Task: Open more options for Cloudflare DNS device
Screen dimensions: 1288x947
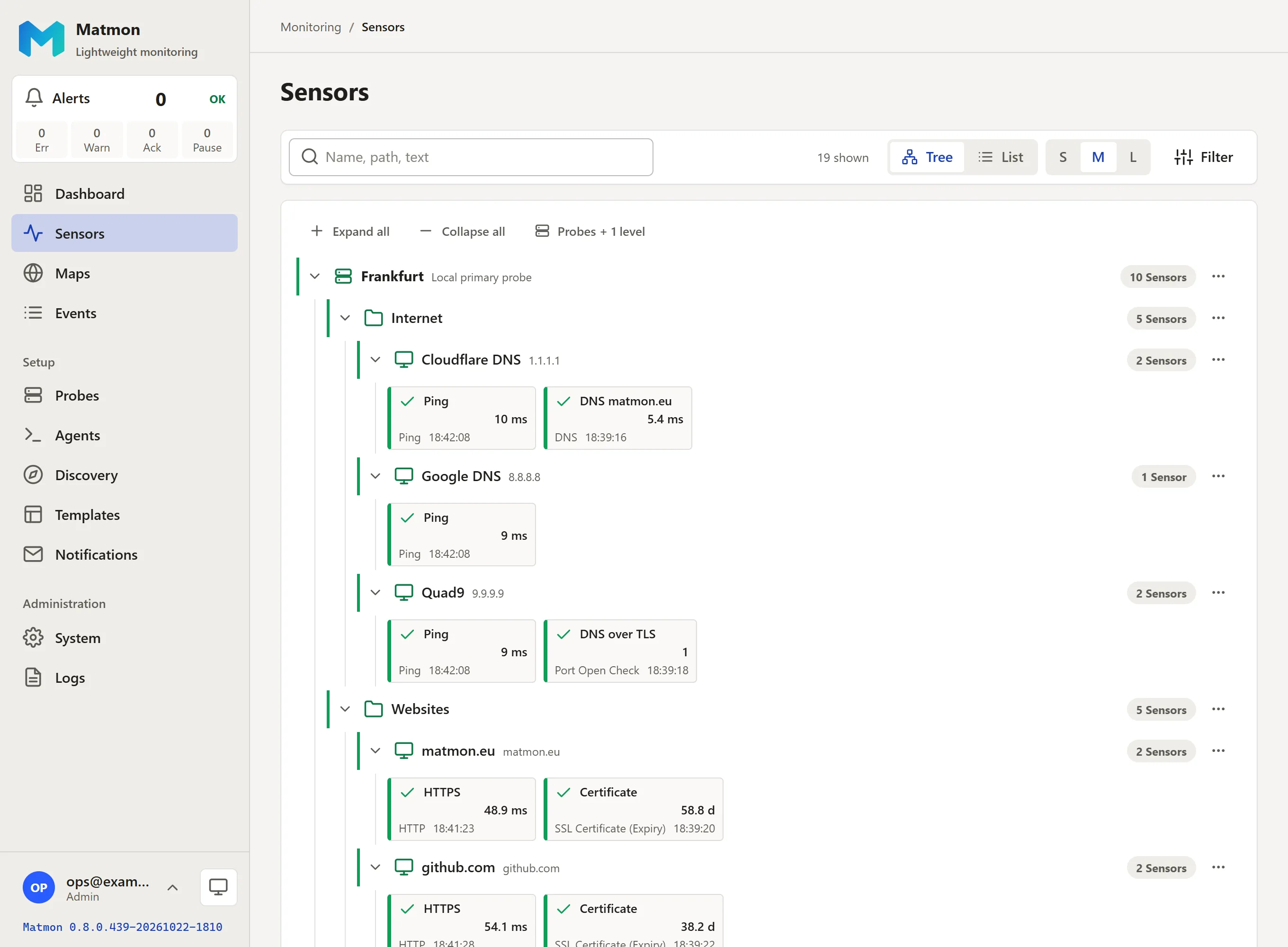Action: click(x=1218, y=360)
